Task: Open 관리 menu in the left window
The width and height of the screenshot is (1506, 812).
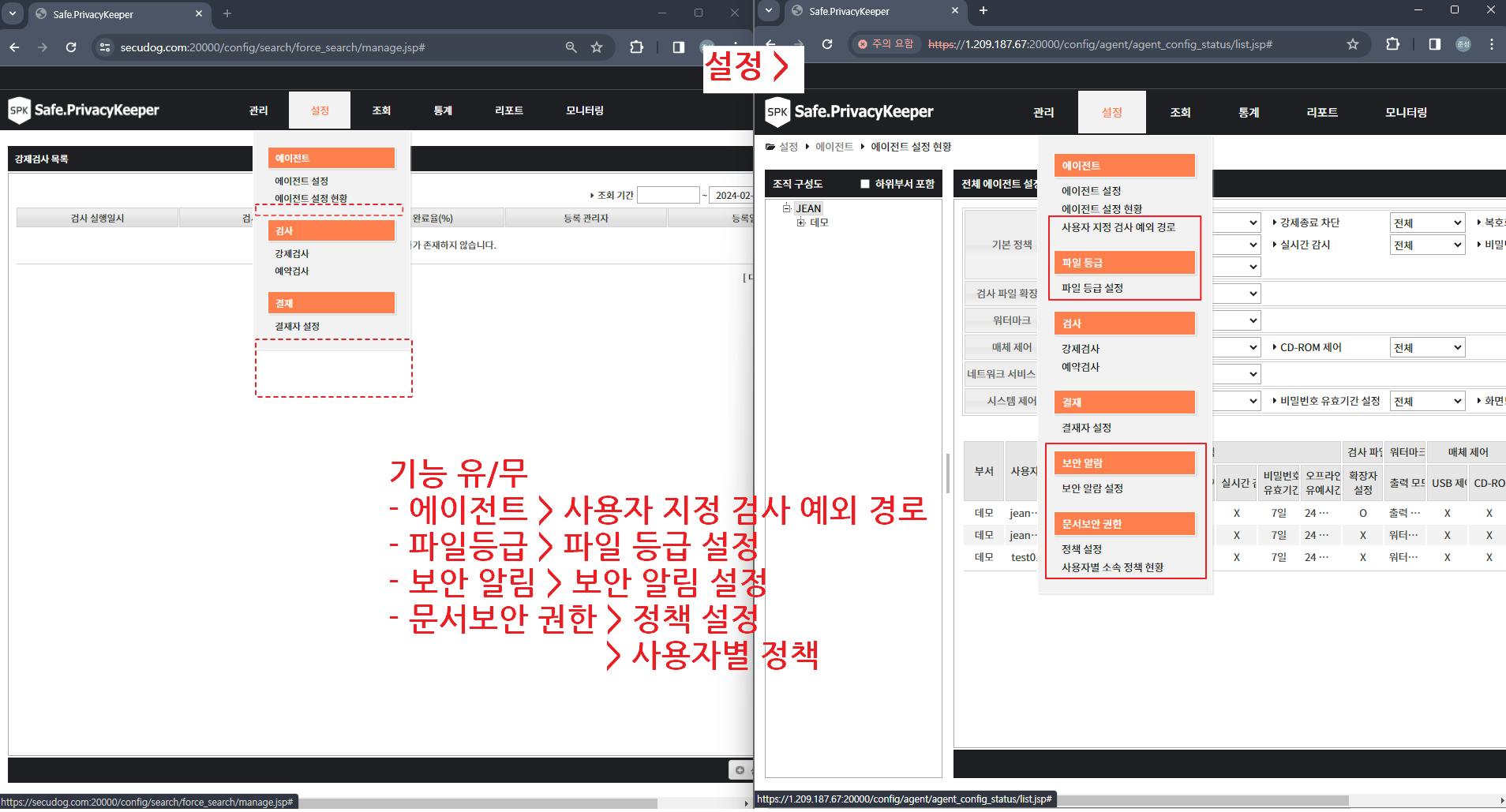Action: click(258, 110)
